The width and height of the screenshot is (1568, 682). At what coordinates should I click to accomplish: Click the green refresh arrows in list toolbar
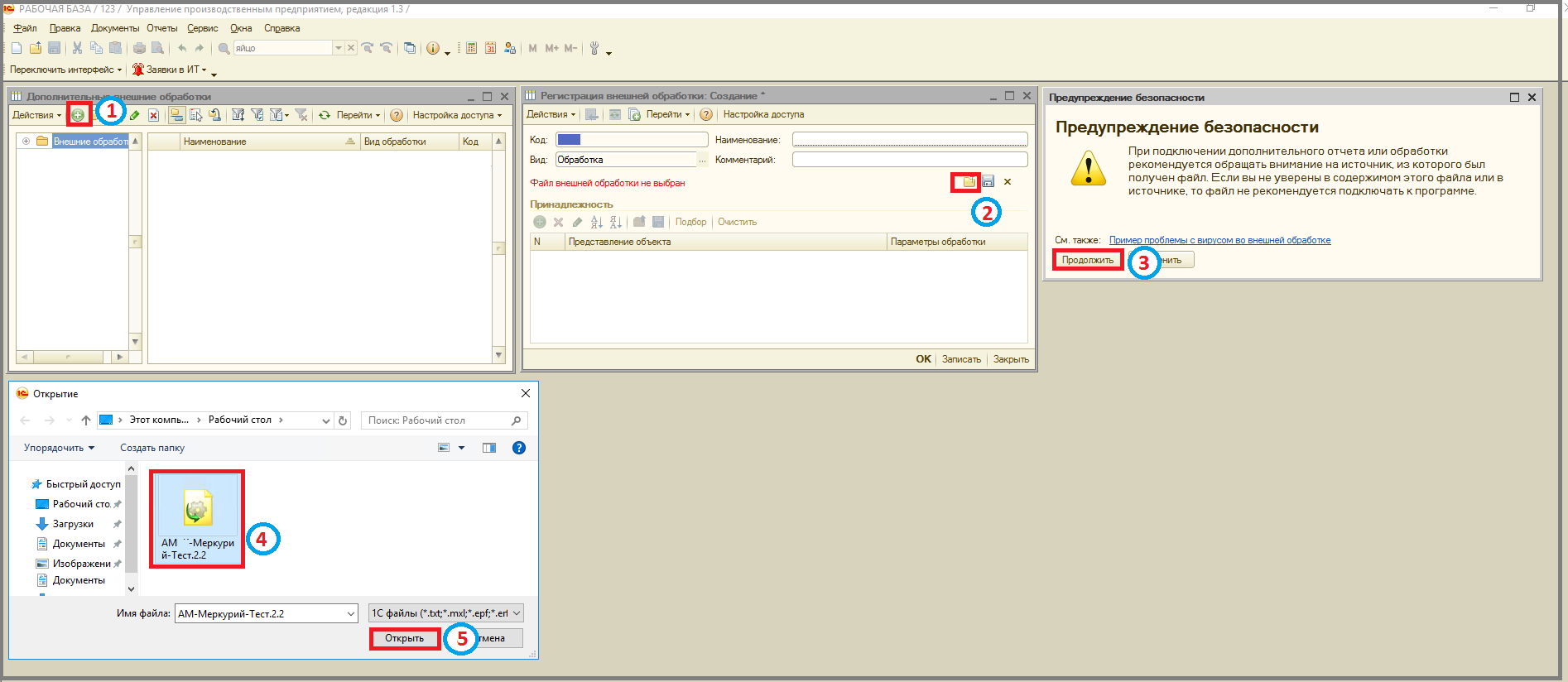tap(325, 115)
